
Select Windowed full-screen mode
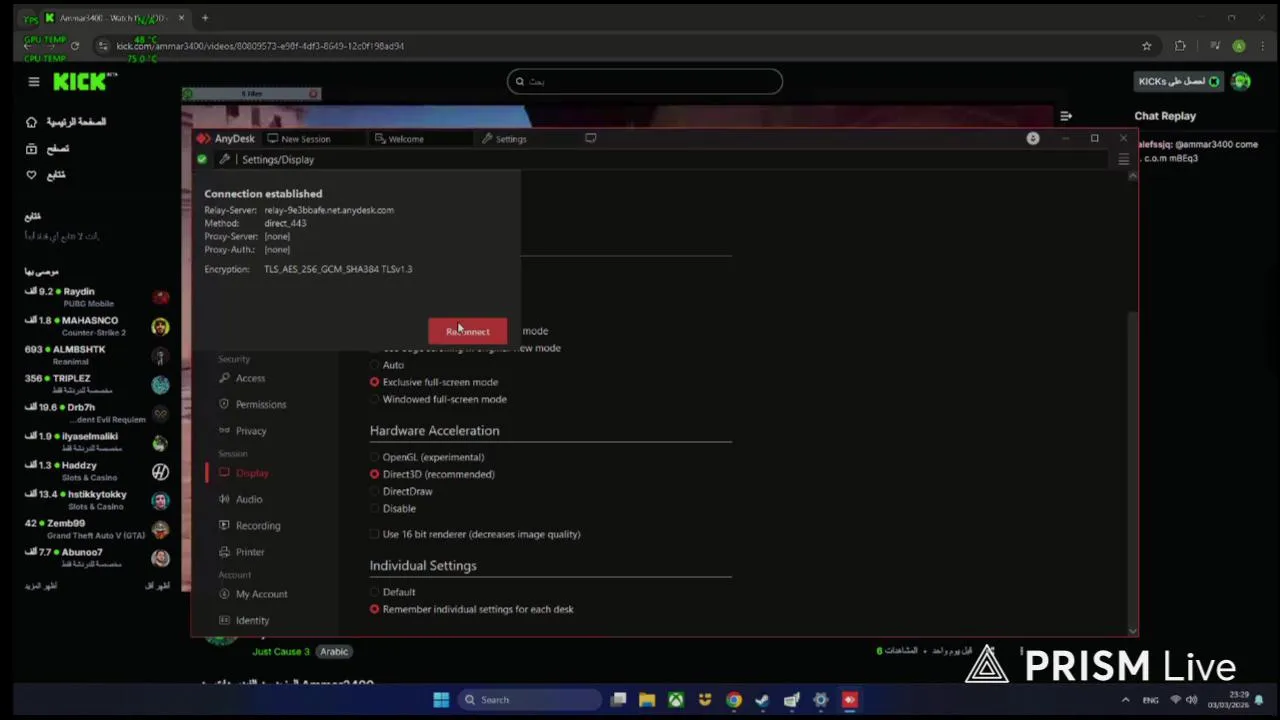[x=438, y=399]
